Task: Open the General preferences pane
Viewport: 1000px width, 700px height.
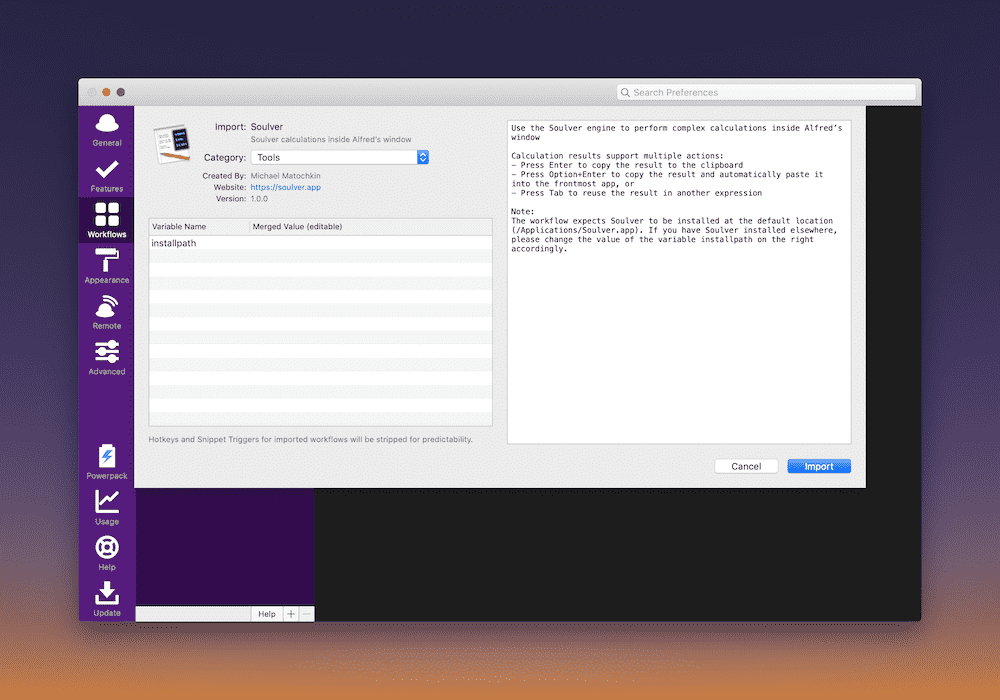Action: tap(107, 130)
